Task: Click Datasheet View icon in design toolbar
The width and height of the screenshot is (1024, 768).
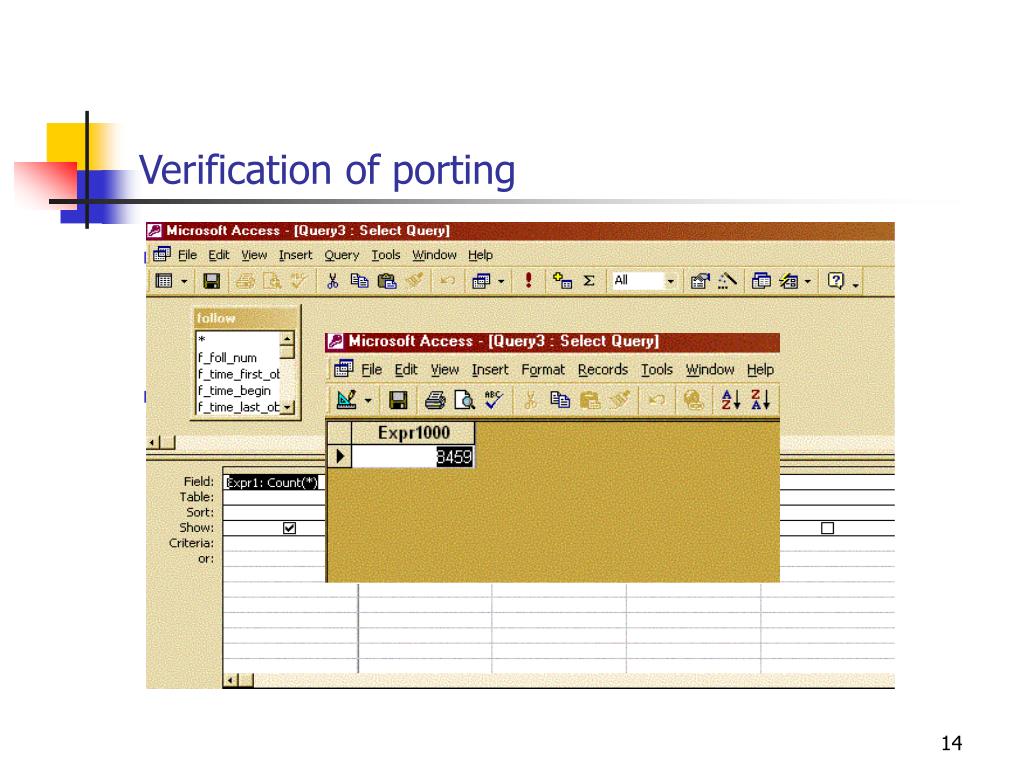Action: tap(164, 281)
